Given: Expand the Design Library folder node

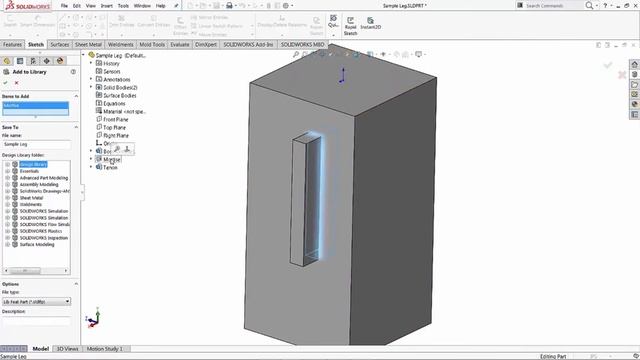Looking at the screenshot, I should (7, 164).
